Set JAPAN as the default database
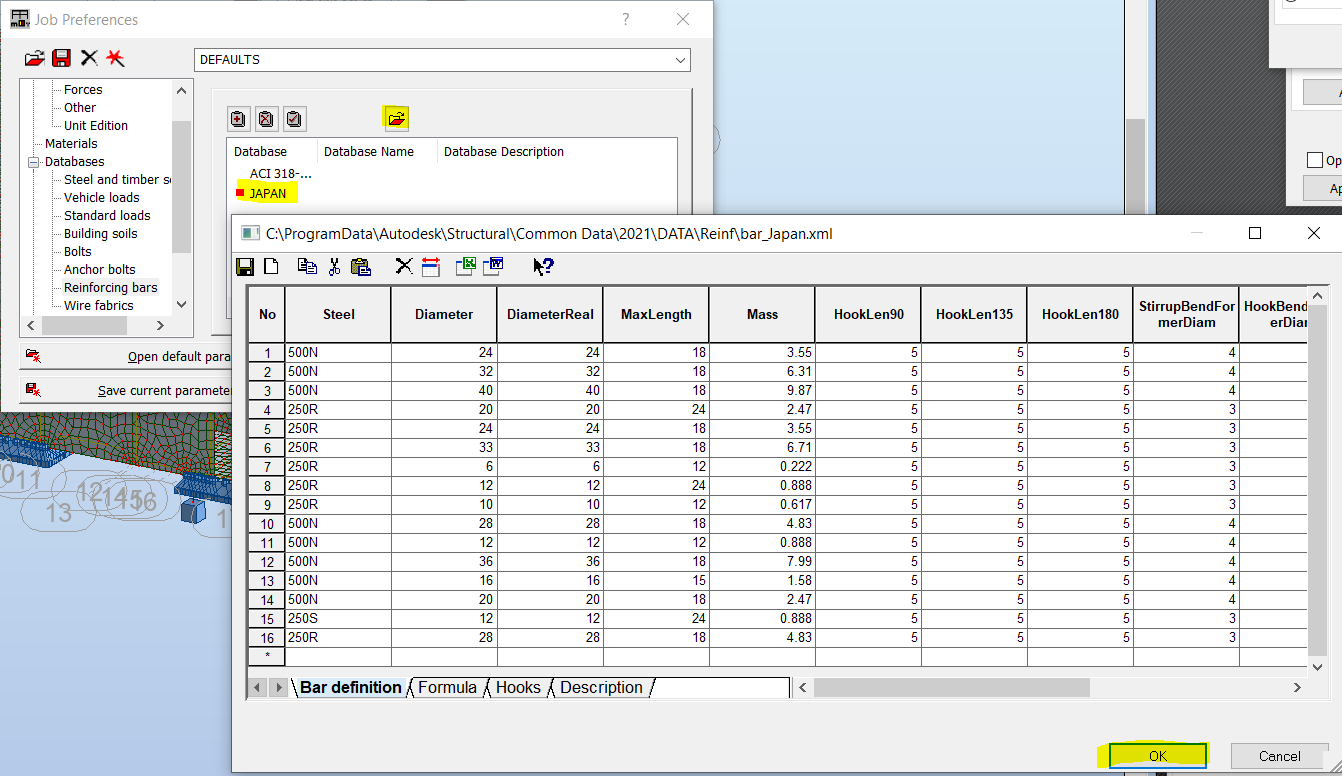The width and height of the screenshot is (1342, 776). (x=294, y=118)
